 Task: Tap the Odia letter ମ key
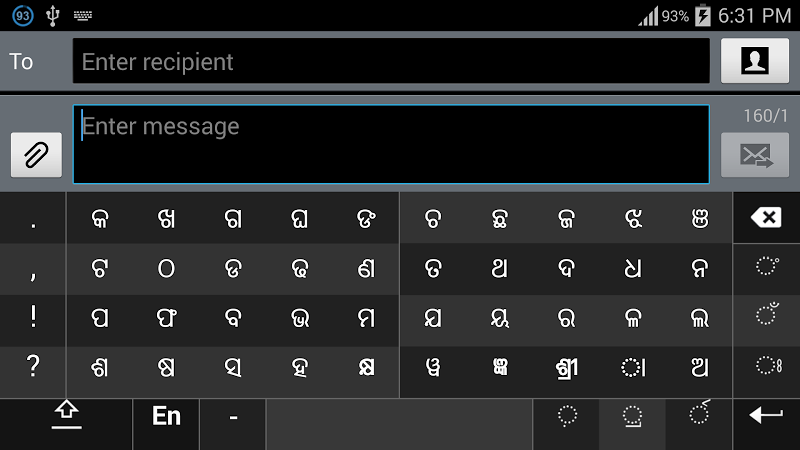tap(366, 317)
